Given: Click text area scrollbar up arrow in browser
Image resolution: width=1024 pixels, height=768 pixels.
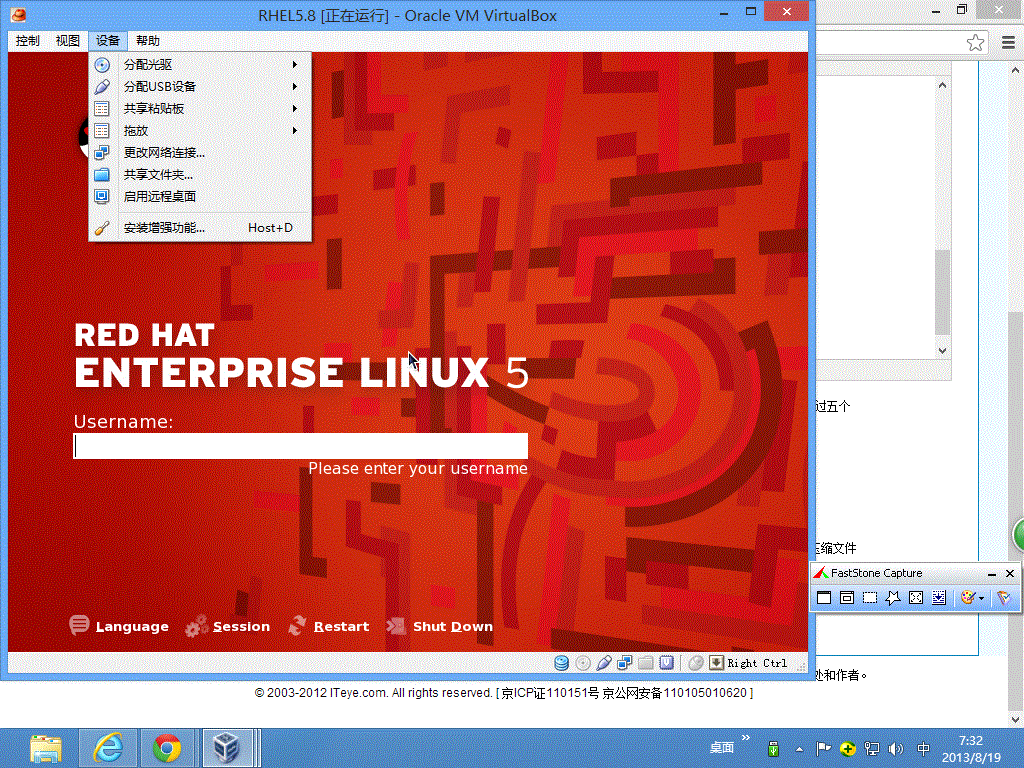Looking at the screenshot, I should [x=942, y=86].
